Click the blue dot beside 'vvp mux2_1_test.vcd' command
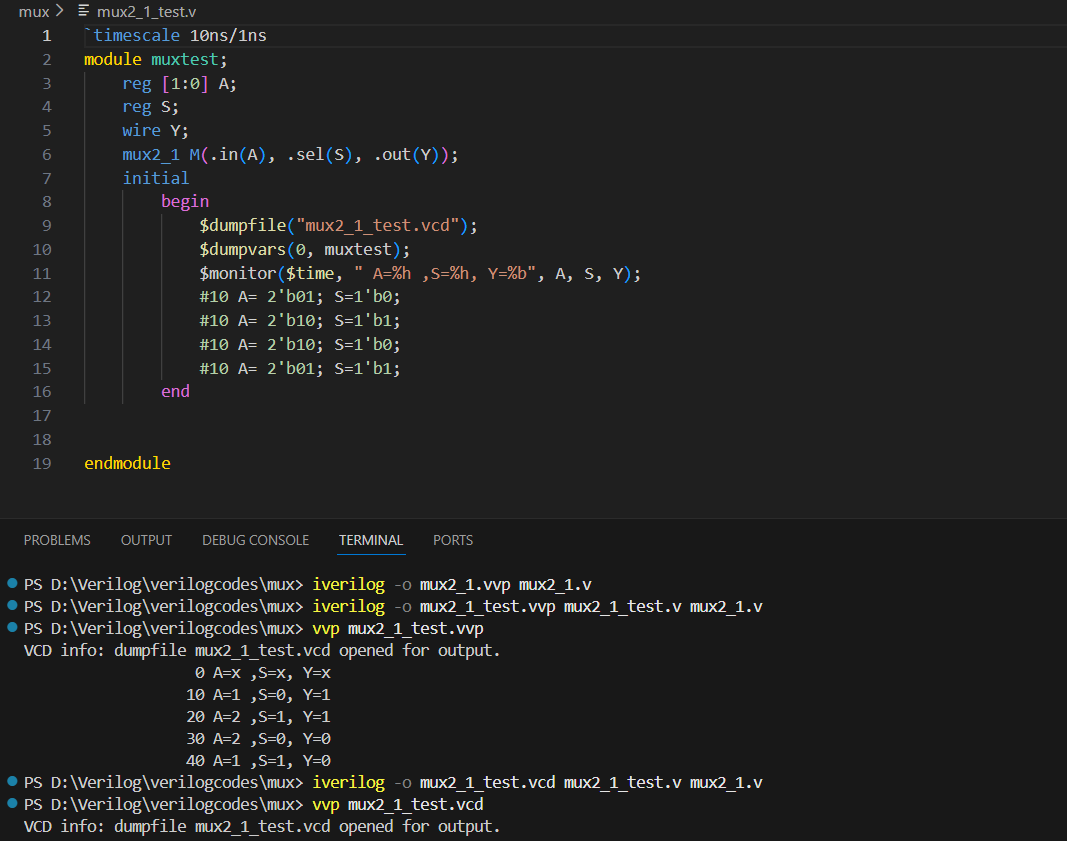 (12, 803)
